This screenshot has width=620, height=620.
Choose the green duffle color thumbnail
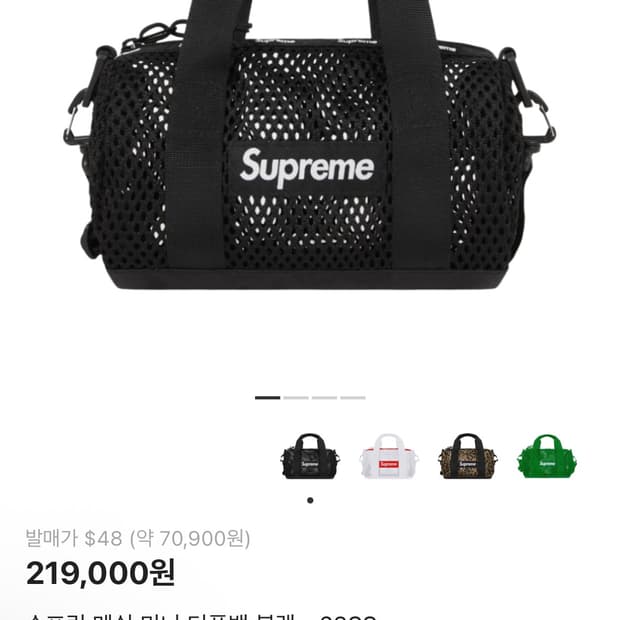click(x=546, y=456)
